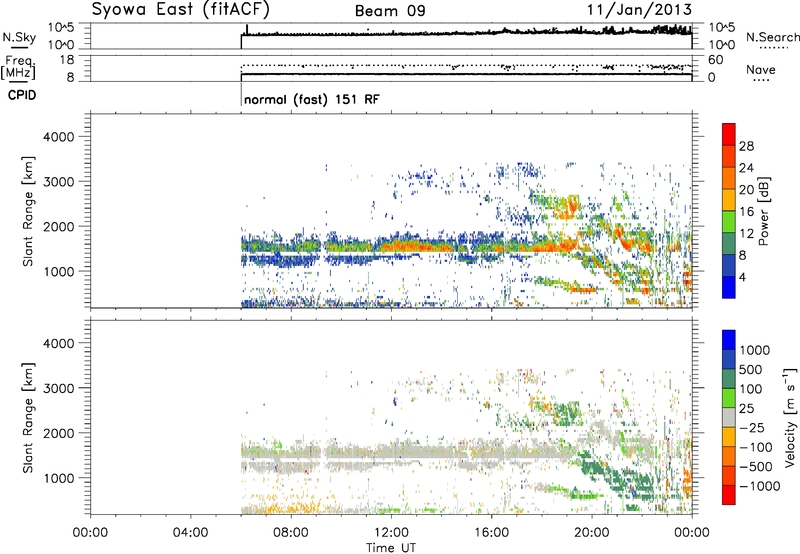
Task: Click the date '11/Jan/2013'
Action: click(x=640, y=10)
